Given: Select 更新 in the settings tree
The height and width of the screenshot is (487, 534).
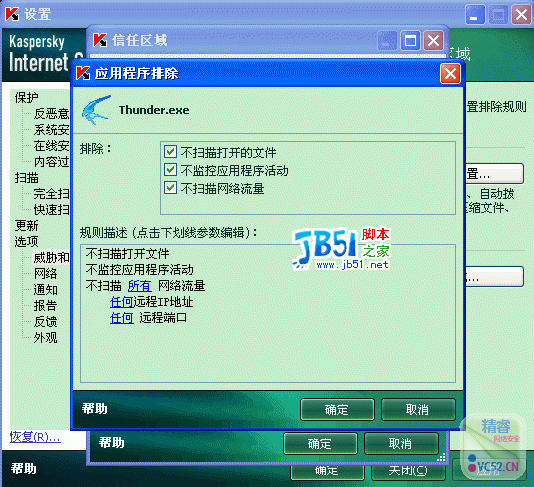Looking at the screenshot, I should pyautogui.click(x=26, y=226).
